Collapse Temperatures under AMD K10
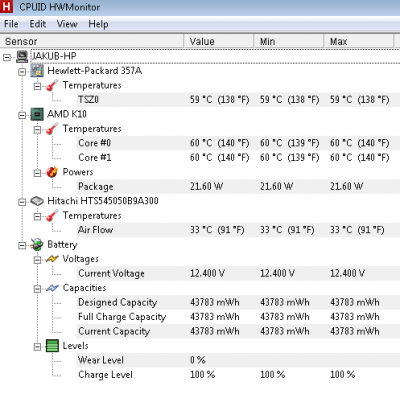Screen dimensions: 400x398 click(37, 129)
